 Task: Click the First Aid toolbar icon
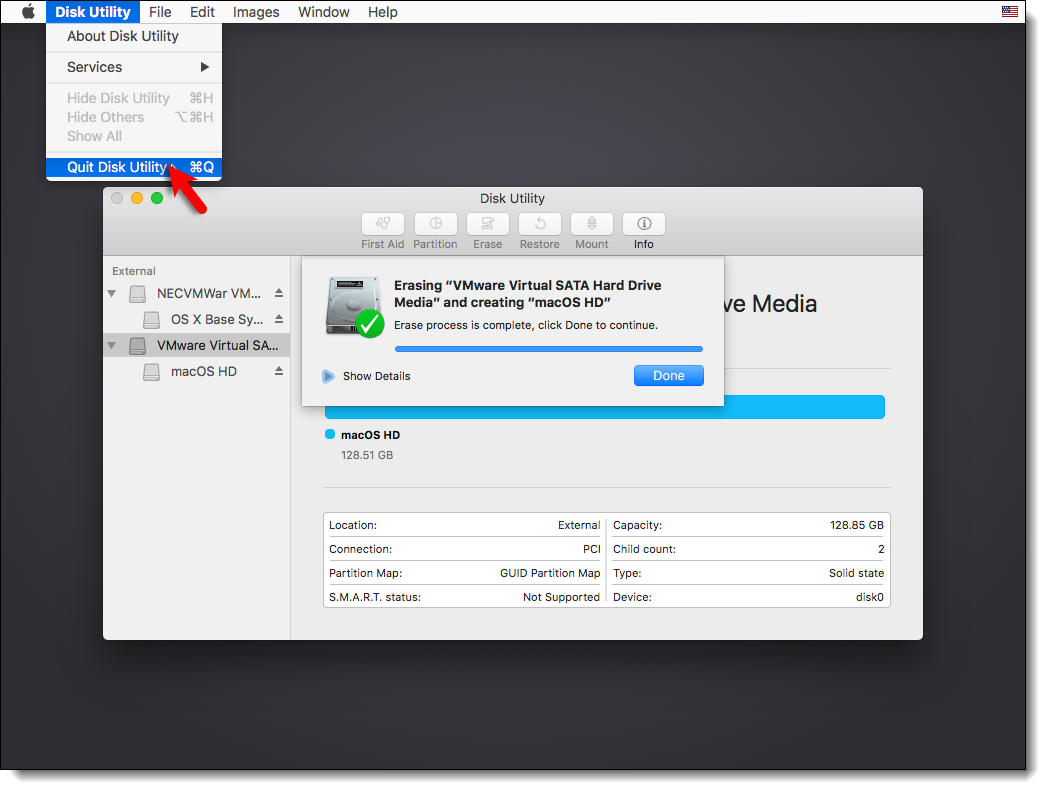383,224
